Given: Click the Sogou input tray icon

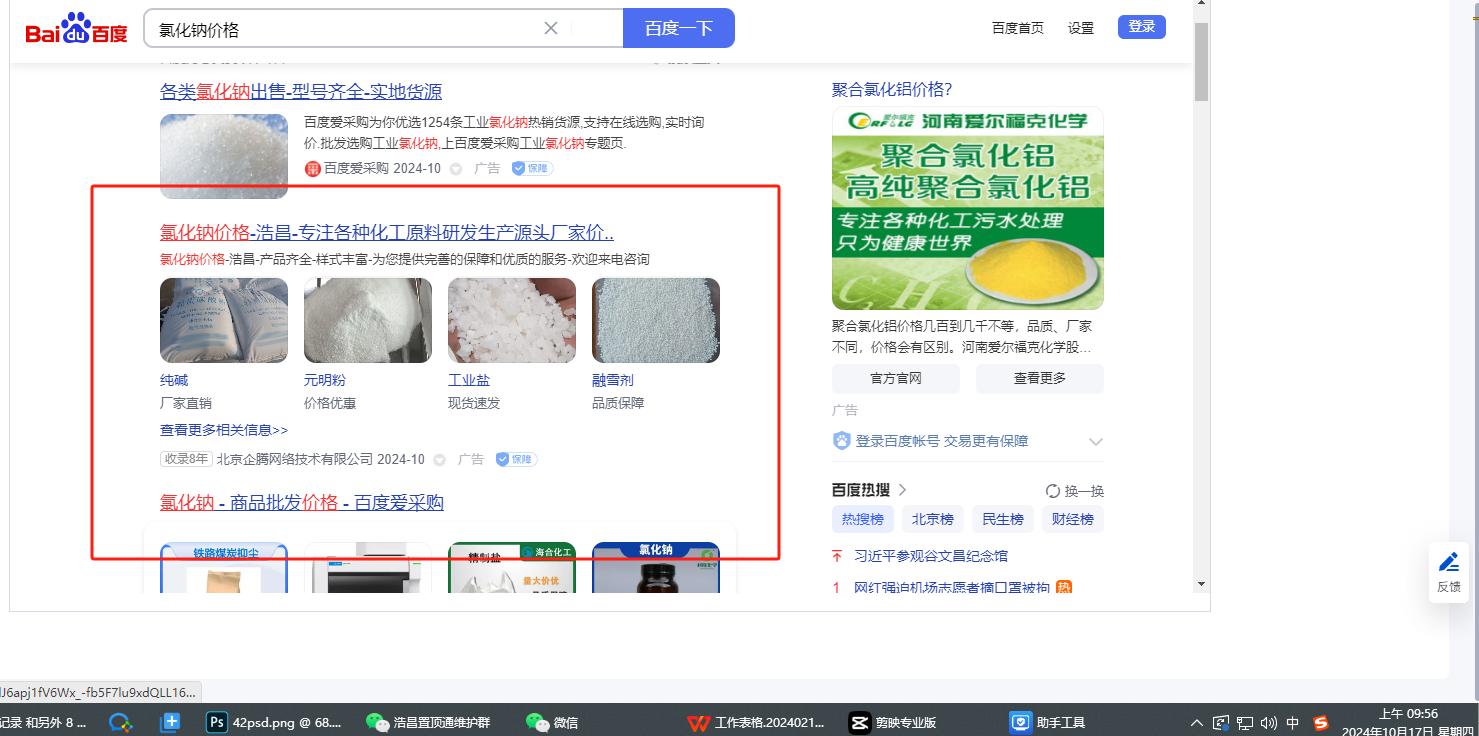Looking at the screenshot, I should click(x=1321, y=722).
